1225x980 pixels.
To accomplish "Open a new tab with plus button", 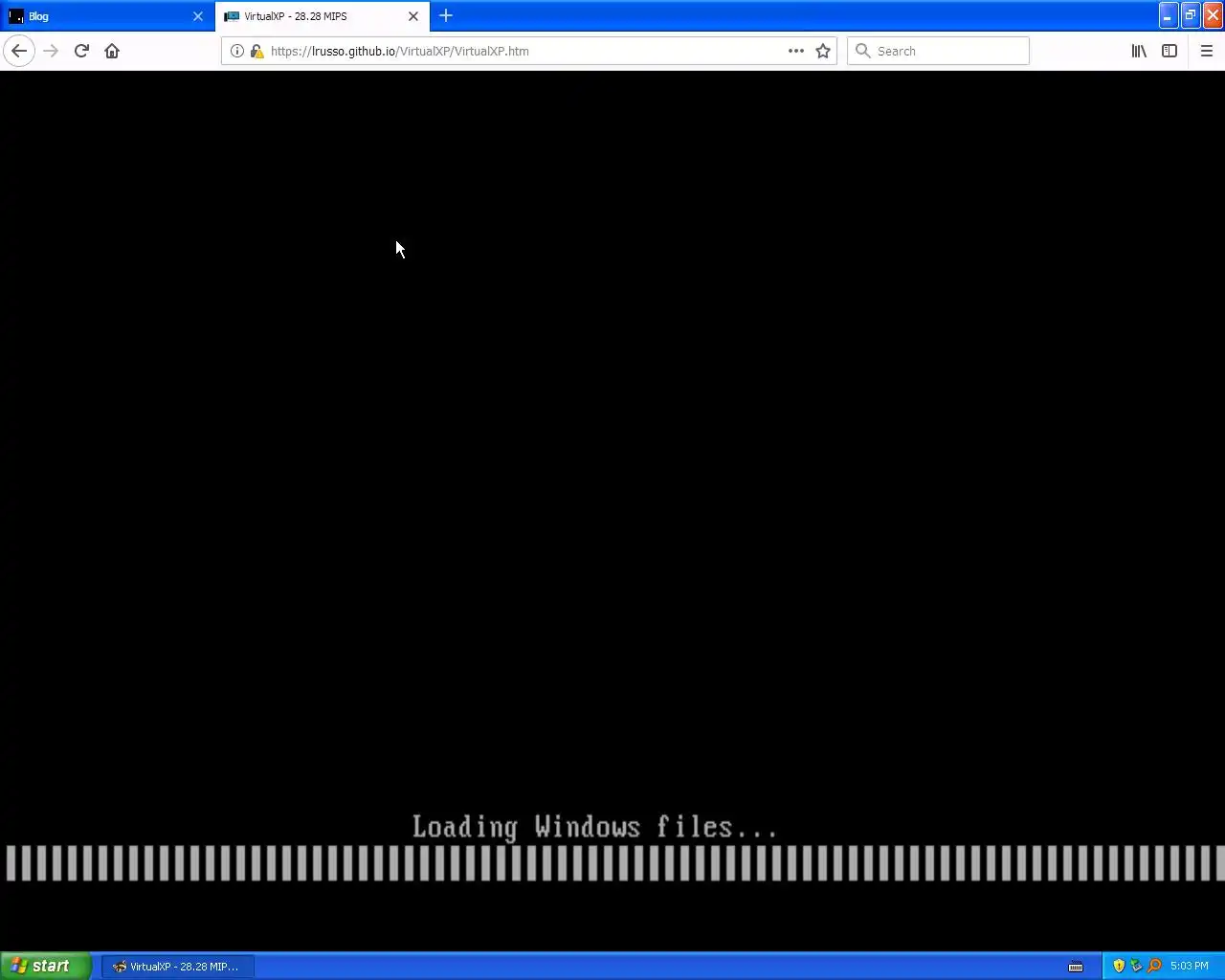I will tap(446, 16).
